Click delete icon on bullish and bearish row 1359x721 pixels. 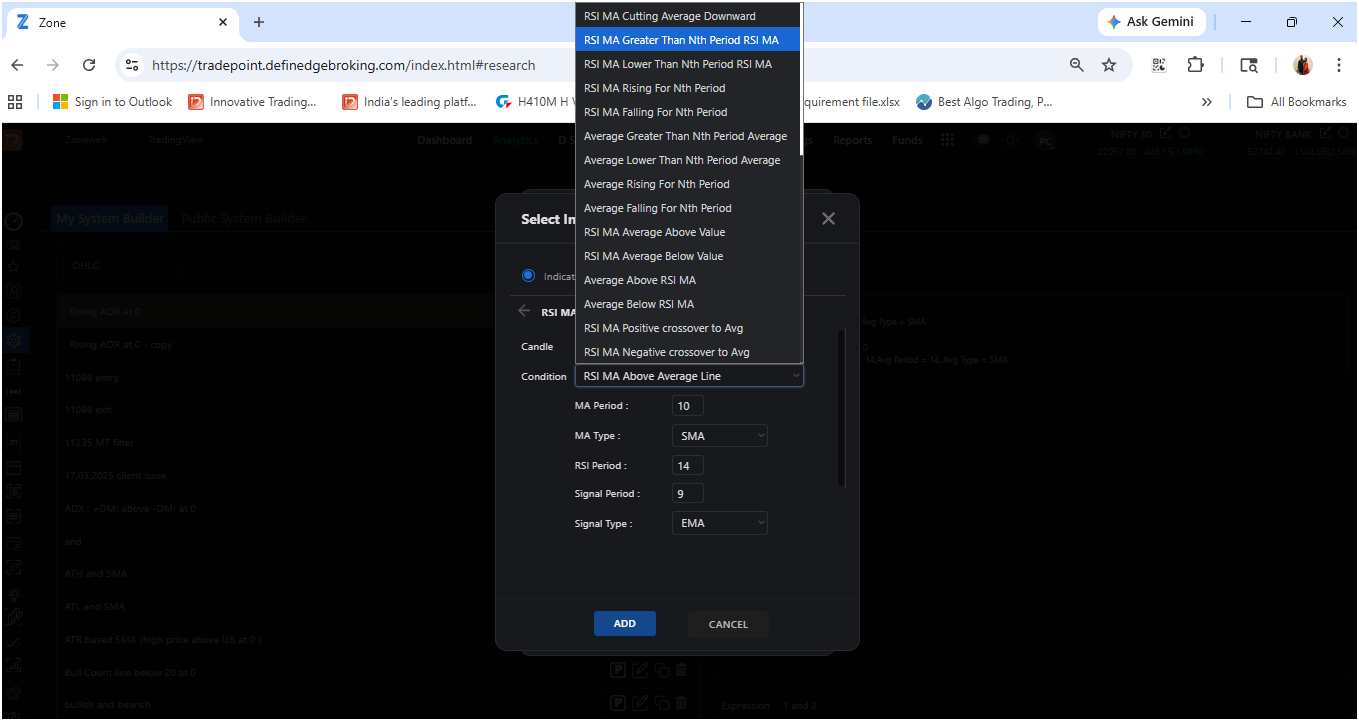coord(682,703)
